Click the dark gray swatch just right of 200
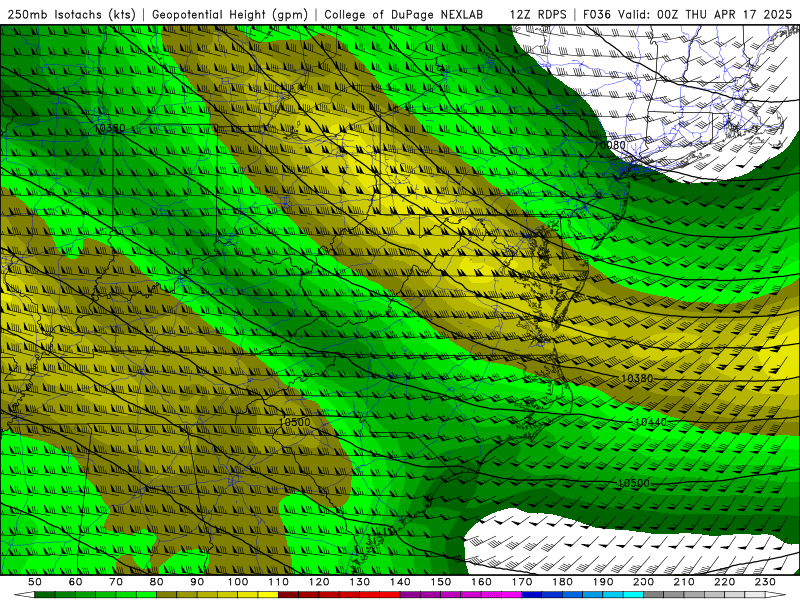 [654, 595]
